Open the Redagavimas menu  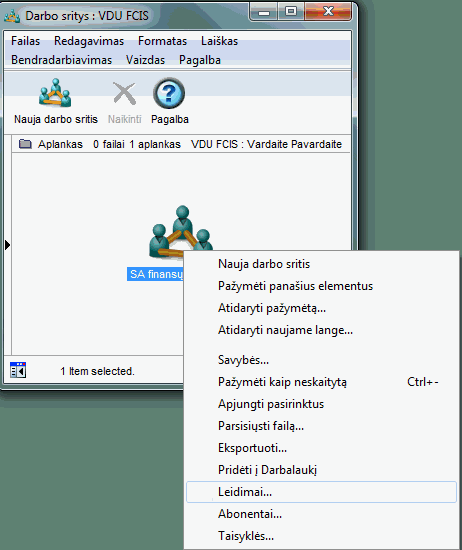89,41
